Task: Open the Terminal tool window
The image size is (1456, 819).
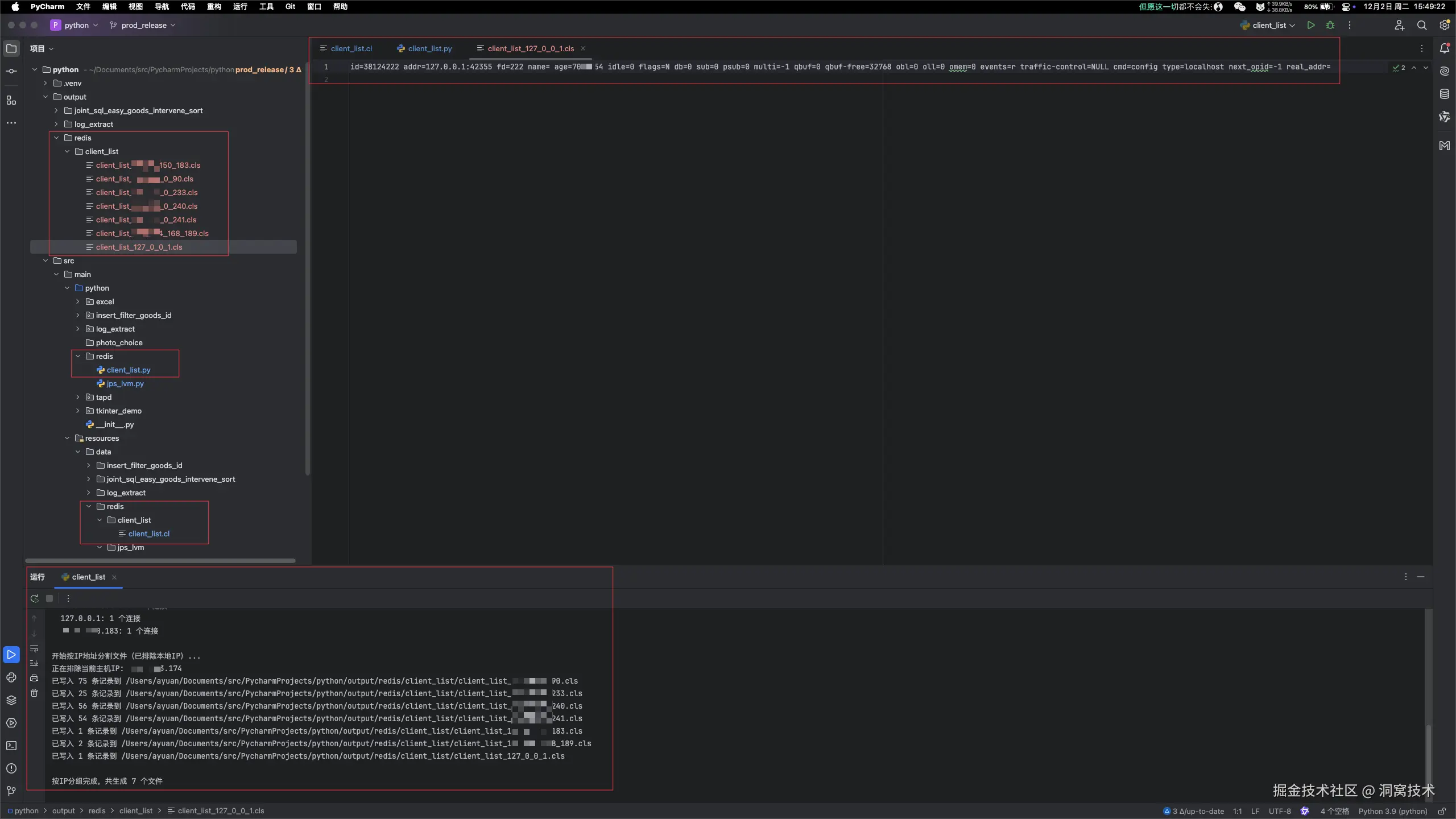Action: [11, 746]
